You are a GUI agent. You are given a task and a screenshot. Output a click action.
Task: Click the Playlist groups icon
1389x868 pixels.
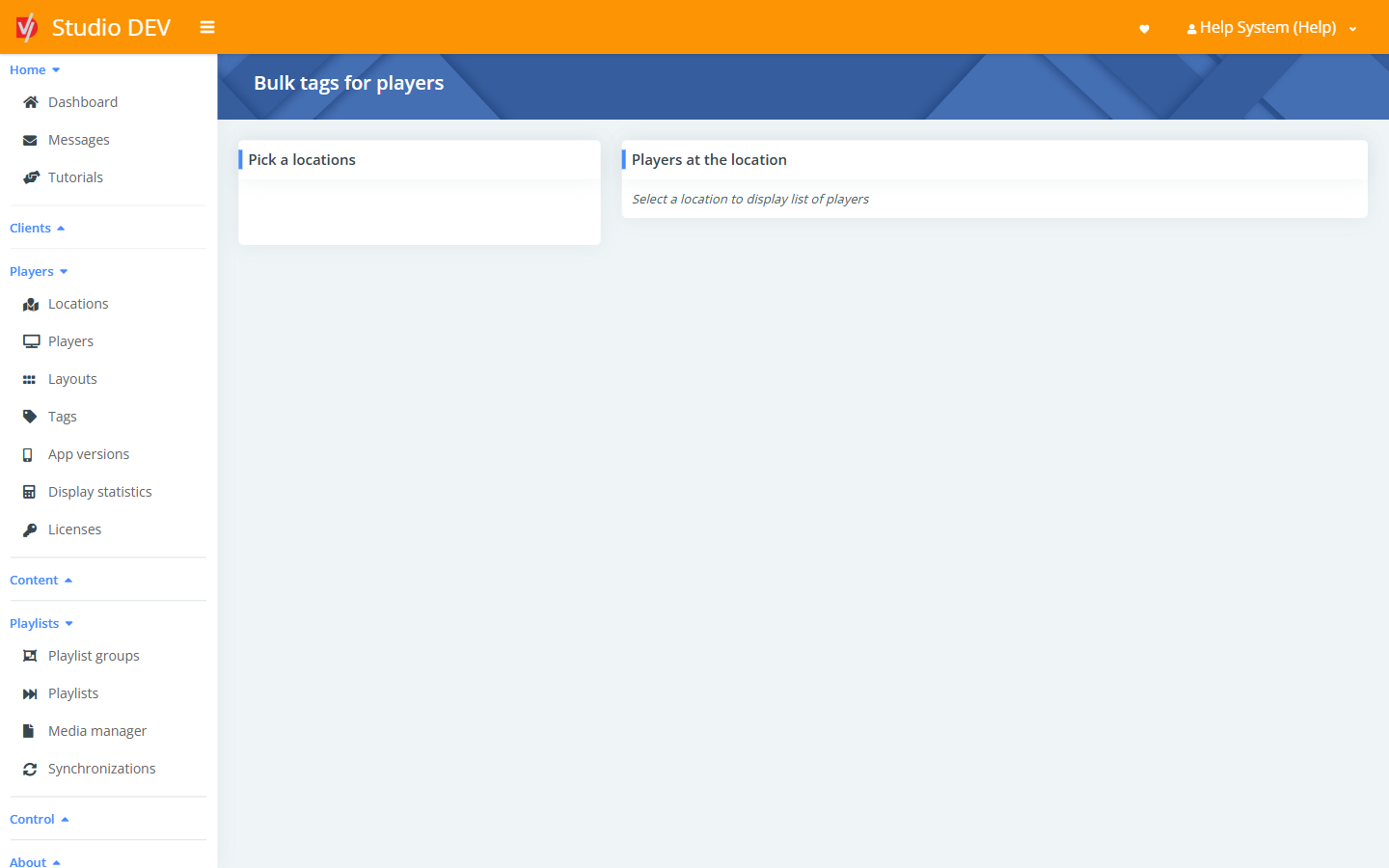pos(30,656)
